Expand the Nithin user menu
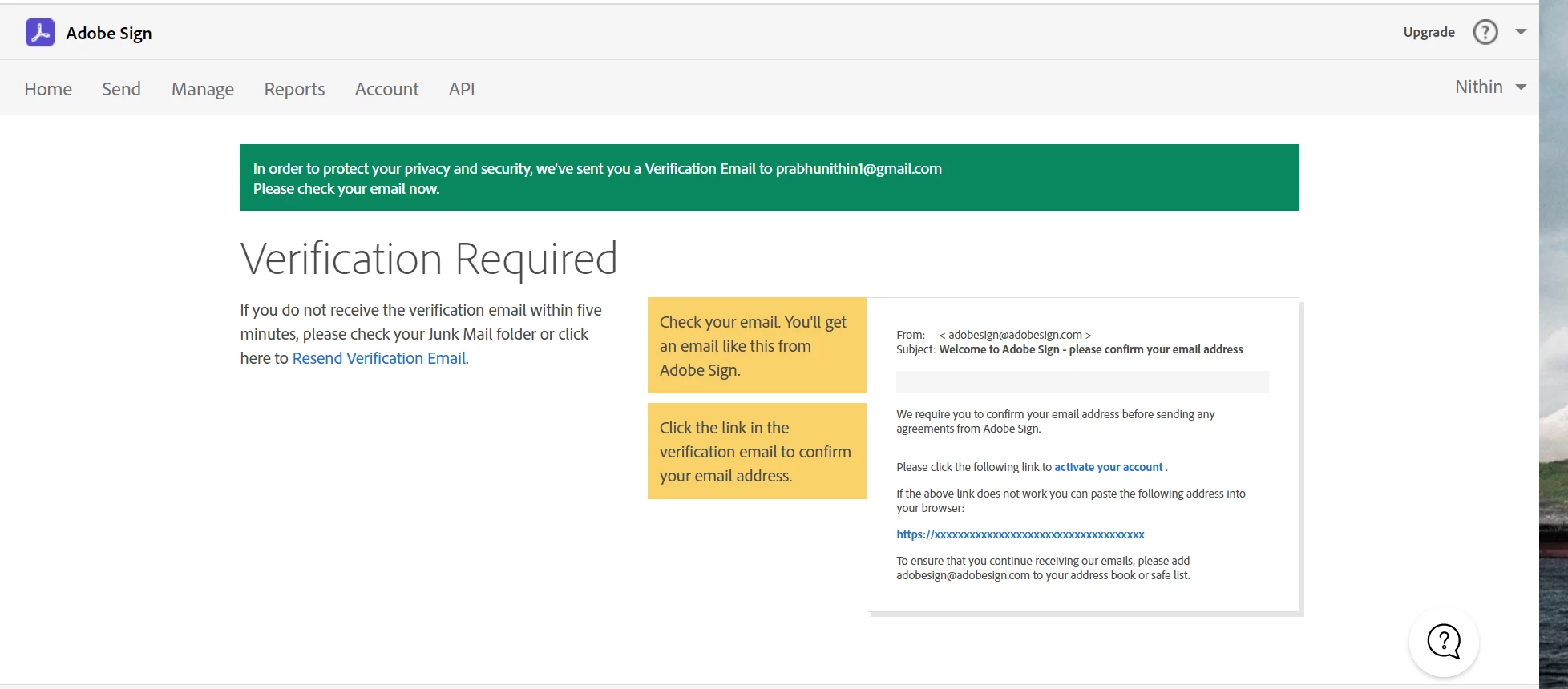This screenshot has width=1568, height=689. pyautogui.click(x=1490, y=87)
